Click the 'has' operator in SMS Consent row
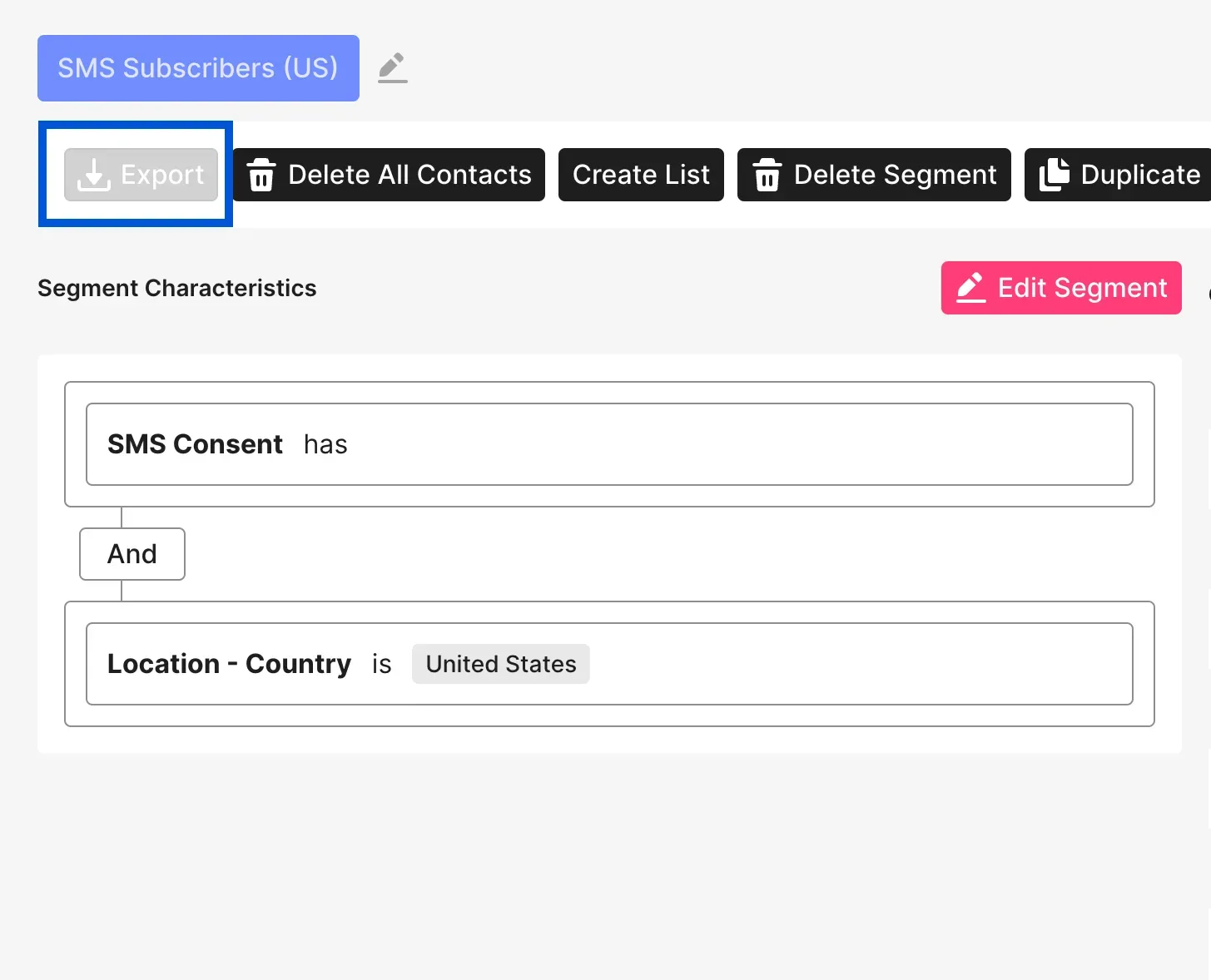The width and height of the screenshot is (1211, 980). click(x=325, y=444)
